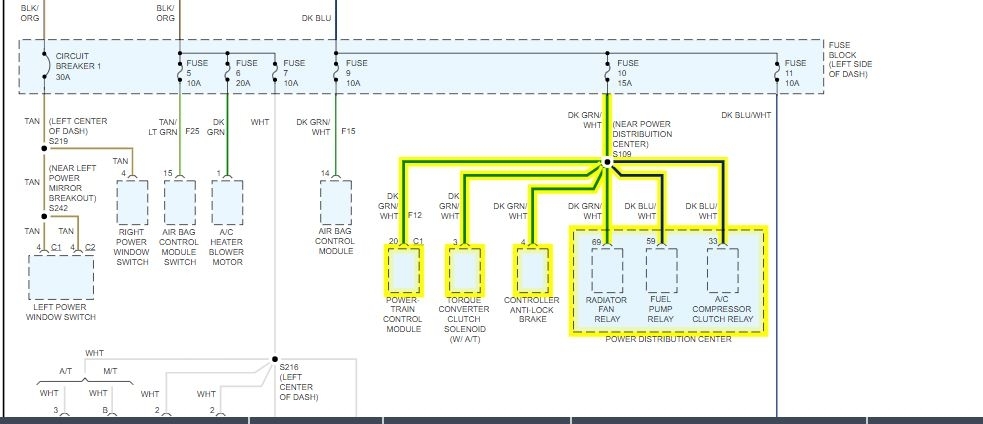Click the Fuel Pump Relay box
Viewport: 983px width, 424px height.
[x=661, y=270]
